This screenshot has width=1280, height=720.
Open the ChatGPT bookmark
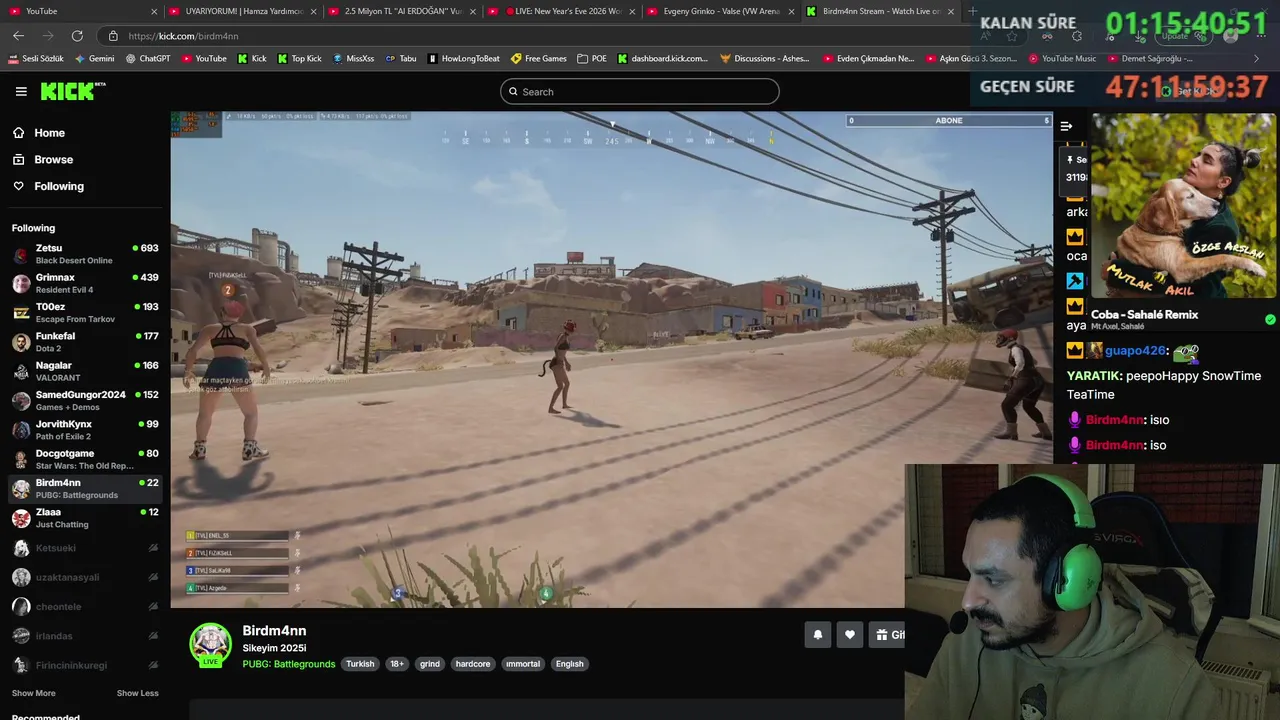[148, 59]
